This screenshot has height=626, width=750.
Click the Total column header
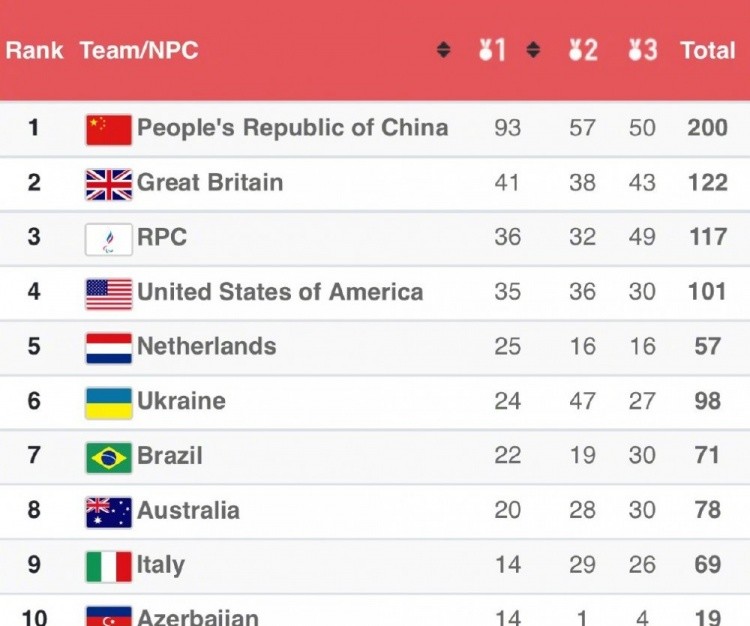tap(707, 50)
